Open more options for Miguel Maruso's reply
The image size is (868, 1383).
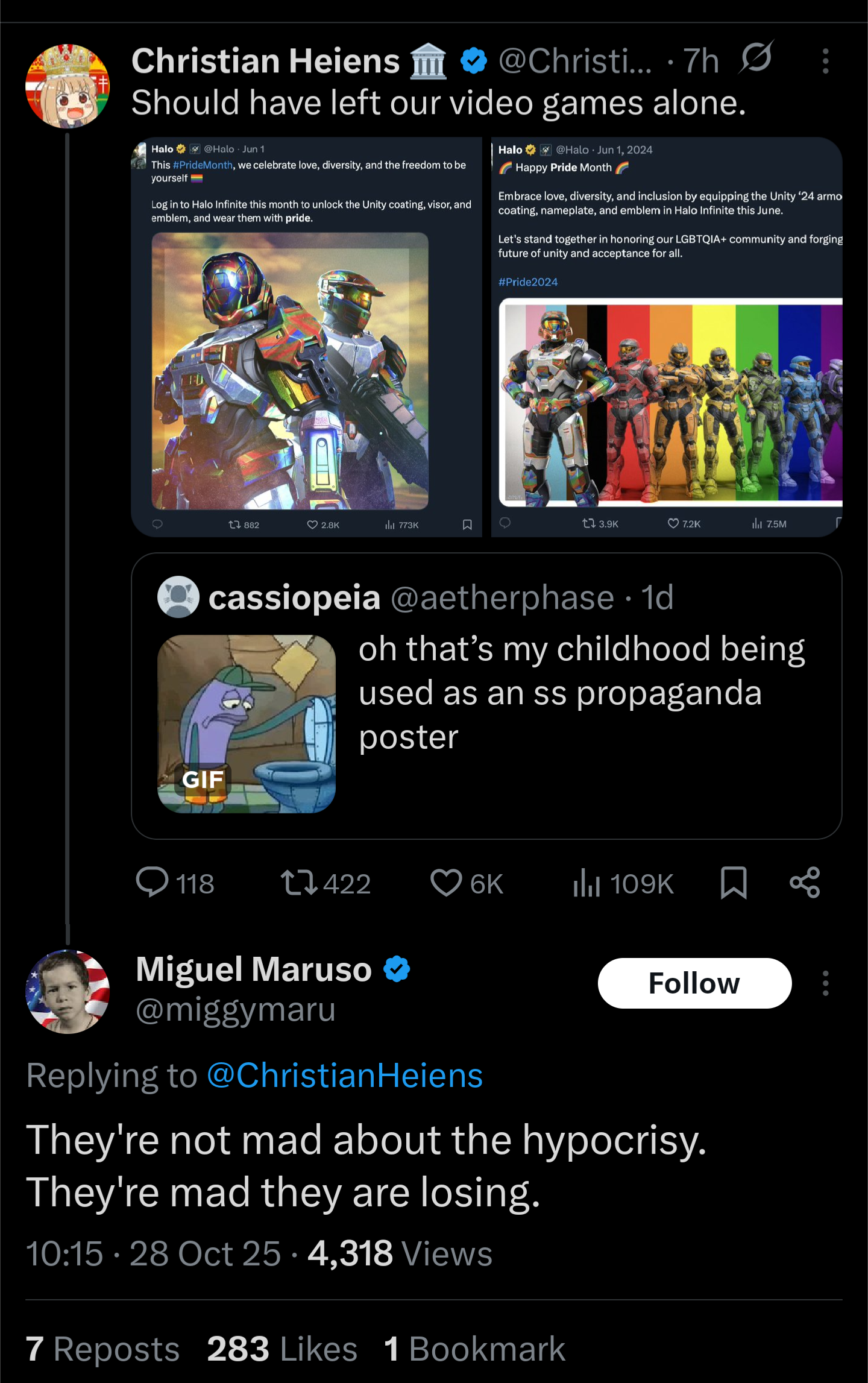click(825, 983)
